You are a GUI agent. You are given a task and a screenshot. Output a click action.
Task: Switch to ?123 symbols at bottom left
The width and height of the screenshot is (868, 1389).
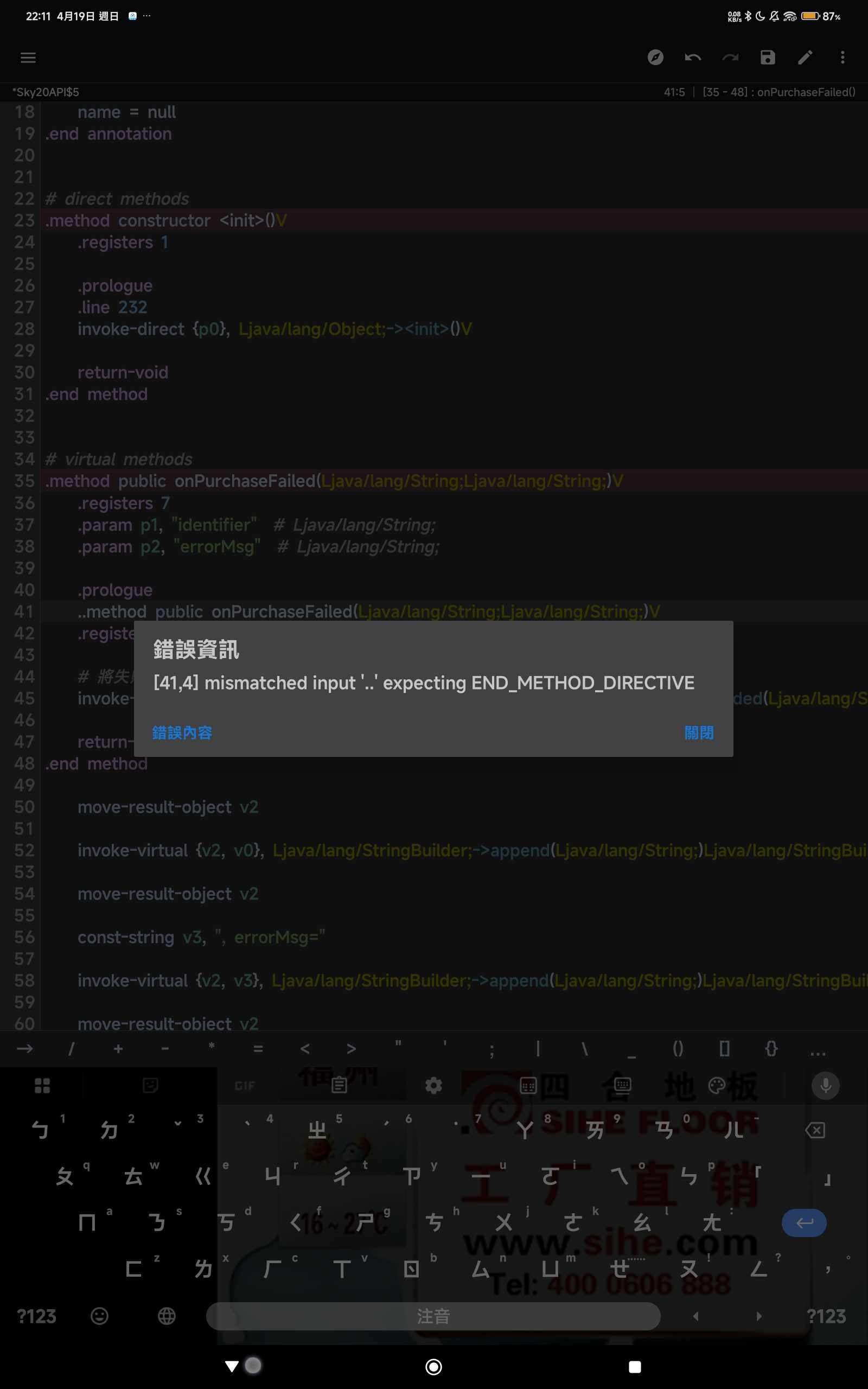37,1316
